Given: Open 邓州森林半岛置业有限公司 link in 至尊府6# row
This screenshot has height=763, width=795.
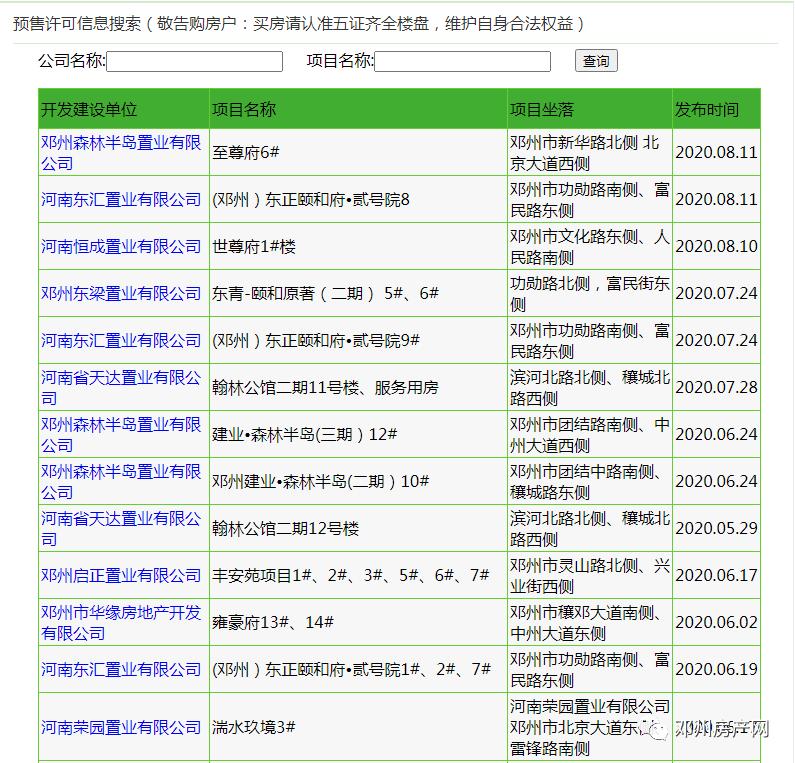Looking at the screenshot, I should (121, 153).
